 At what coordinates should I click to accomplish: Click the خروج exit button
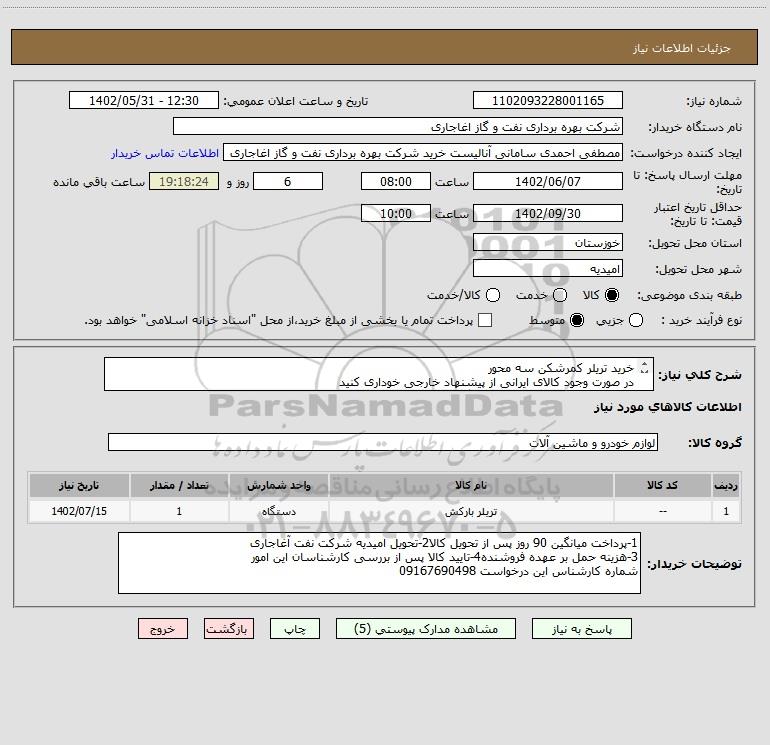(163, 629)
